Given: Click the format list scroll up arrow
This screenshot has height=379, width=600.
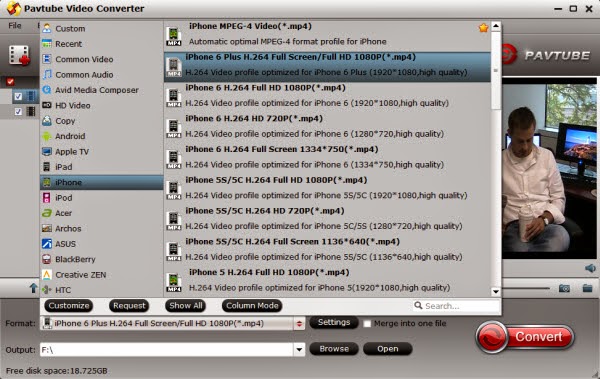Looking at the screenshot, I should [x=496, y=26].
